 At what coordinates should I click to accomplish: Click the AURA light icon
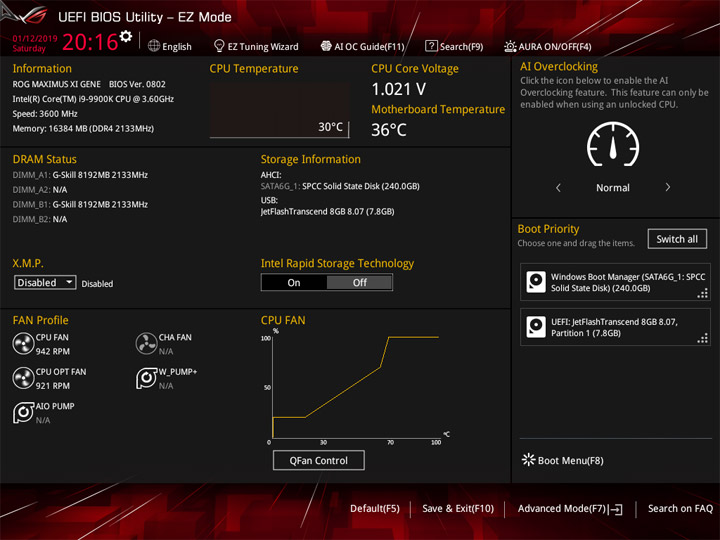(x=510, y=46)
